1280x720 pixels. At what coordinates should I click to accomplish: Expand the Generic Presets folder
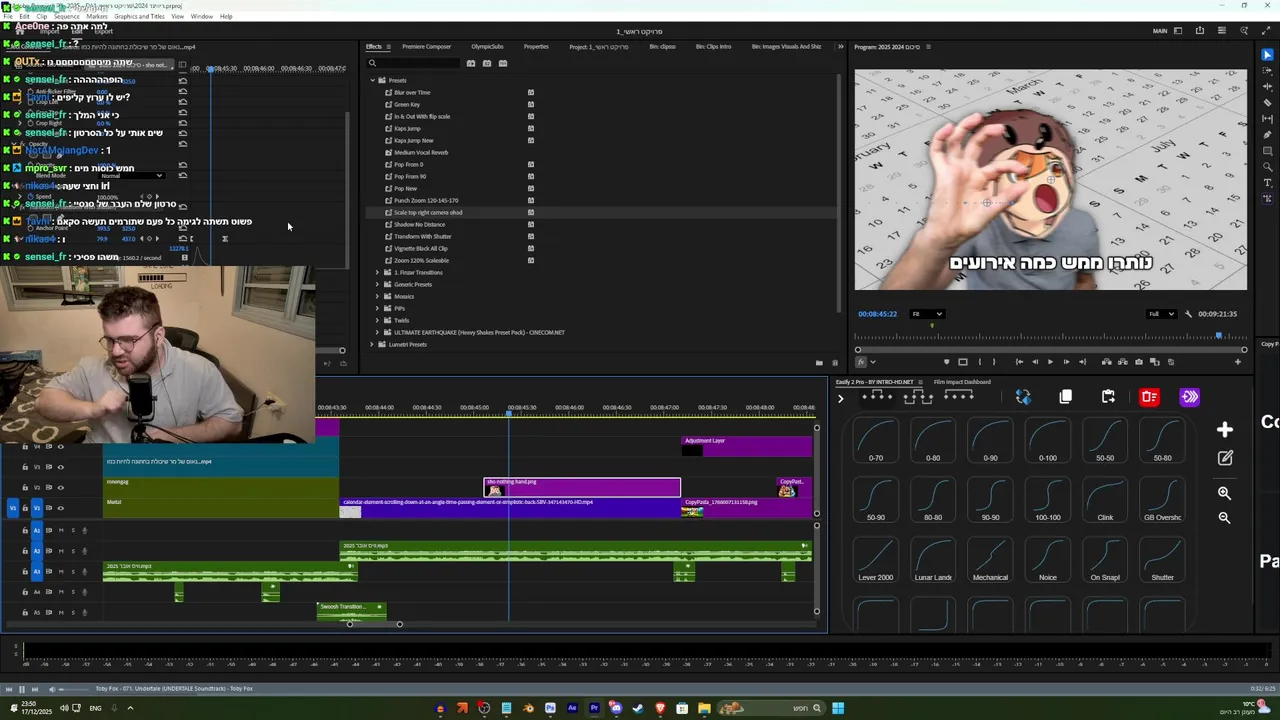click(x=378, y=284)
